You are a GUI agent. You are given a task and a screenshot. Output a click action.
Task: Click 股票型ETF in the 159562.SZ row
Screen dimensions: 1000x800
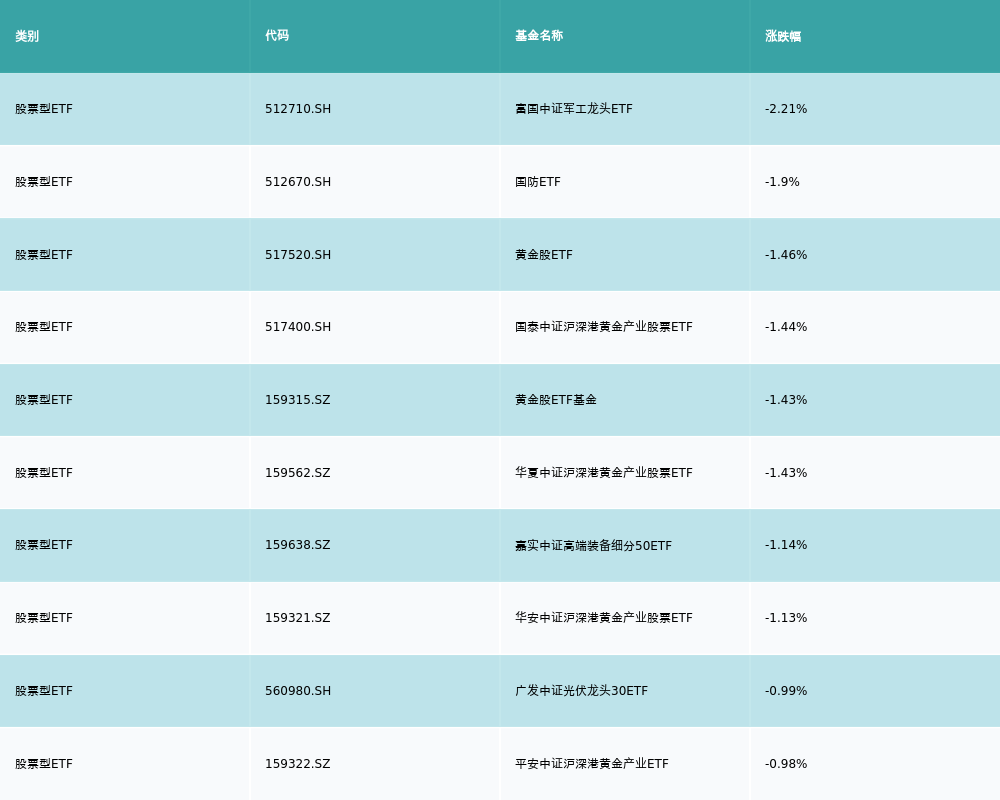click(44, 473)
